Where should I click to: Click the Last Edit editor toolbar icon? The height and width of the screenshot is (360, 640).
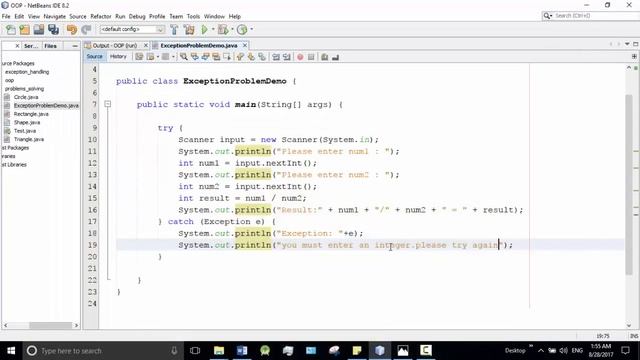(139, 57)
